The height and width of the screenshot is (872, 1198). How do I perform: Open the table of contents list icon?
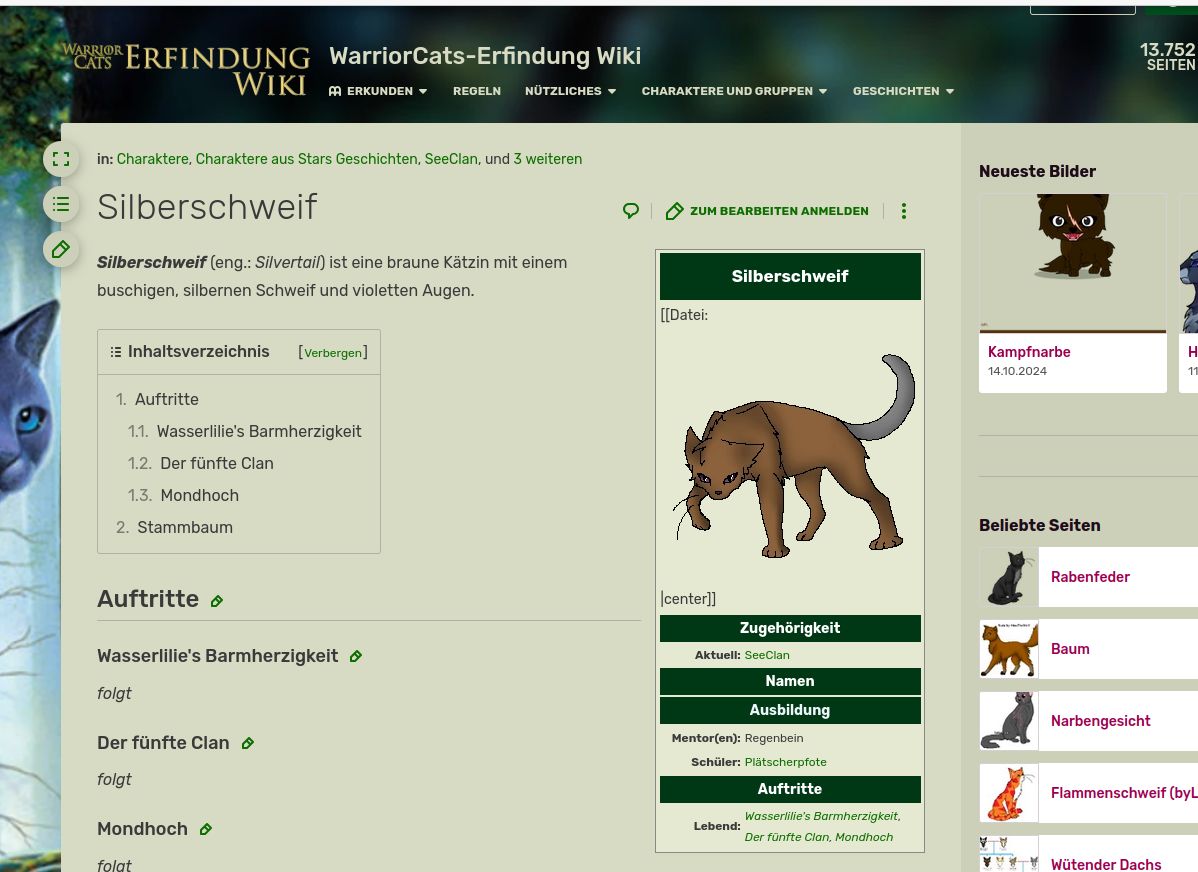click(x=61, y=204)
